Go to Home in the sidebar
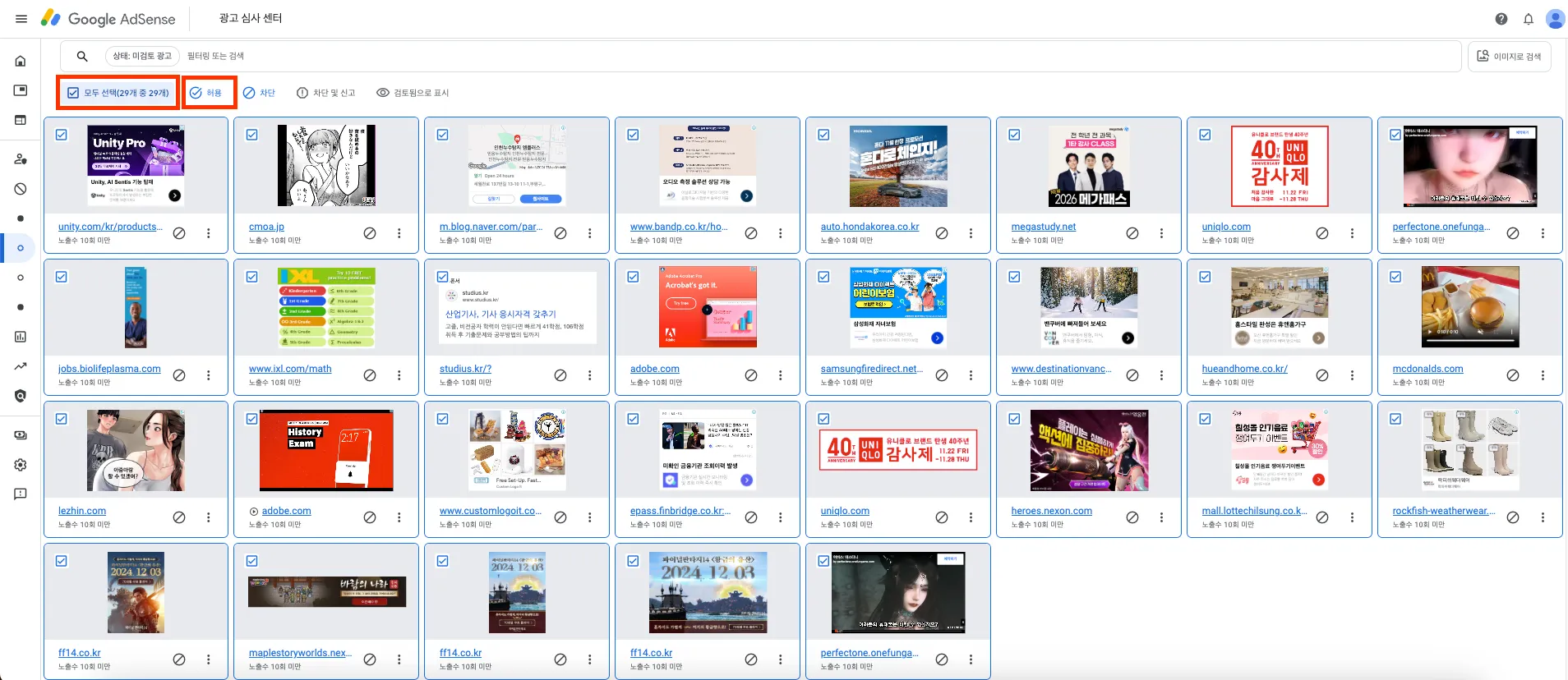The width and height of the screenshot is (1568, 680). click(21, 61)
